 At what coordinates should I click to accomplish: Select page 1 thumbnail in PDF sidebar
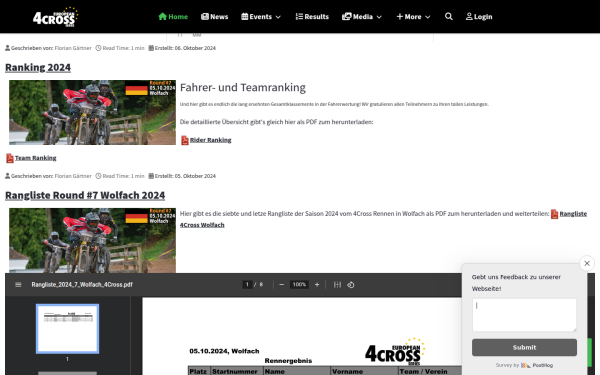(x=67, y=329)
